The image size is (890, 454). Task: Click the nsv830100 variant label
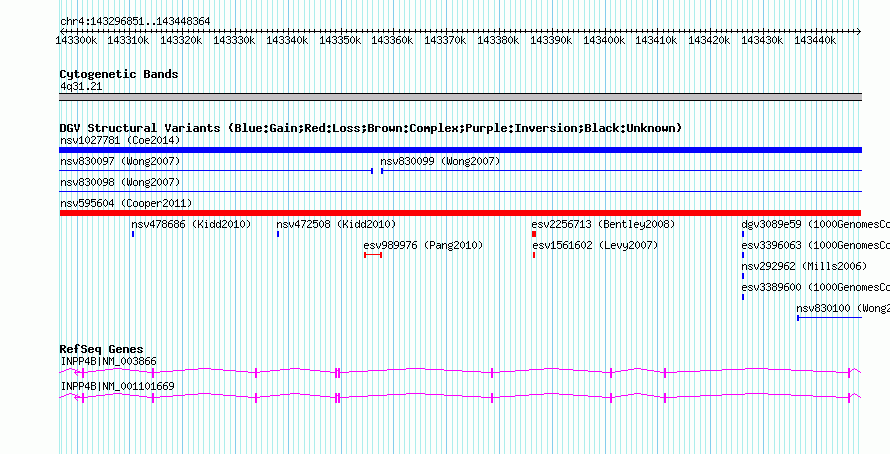tap(843, 308)
